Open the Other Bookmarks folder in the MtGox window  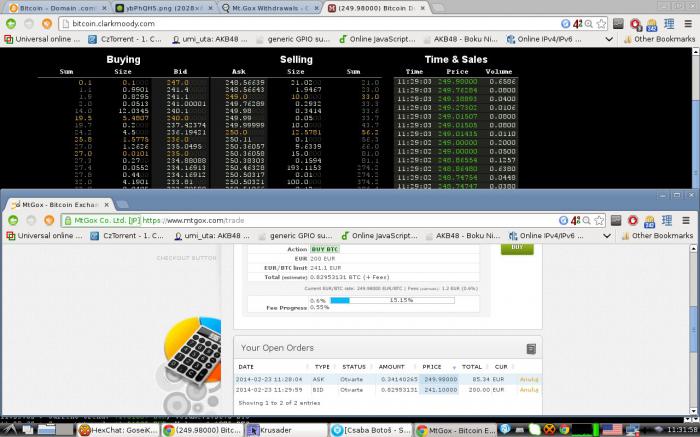click(657, 236)
